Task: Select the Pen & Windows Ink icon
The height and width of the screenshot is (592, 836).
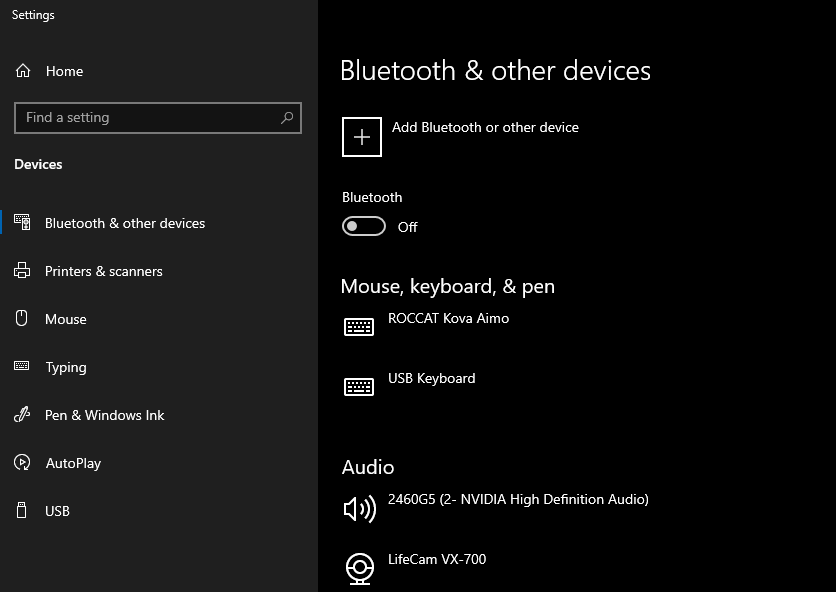Action: click(21, 415)
